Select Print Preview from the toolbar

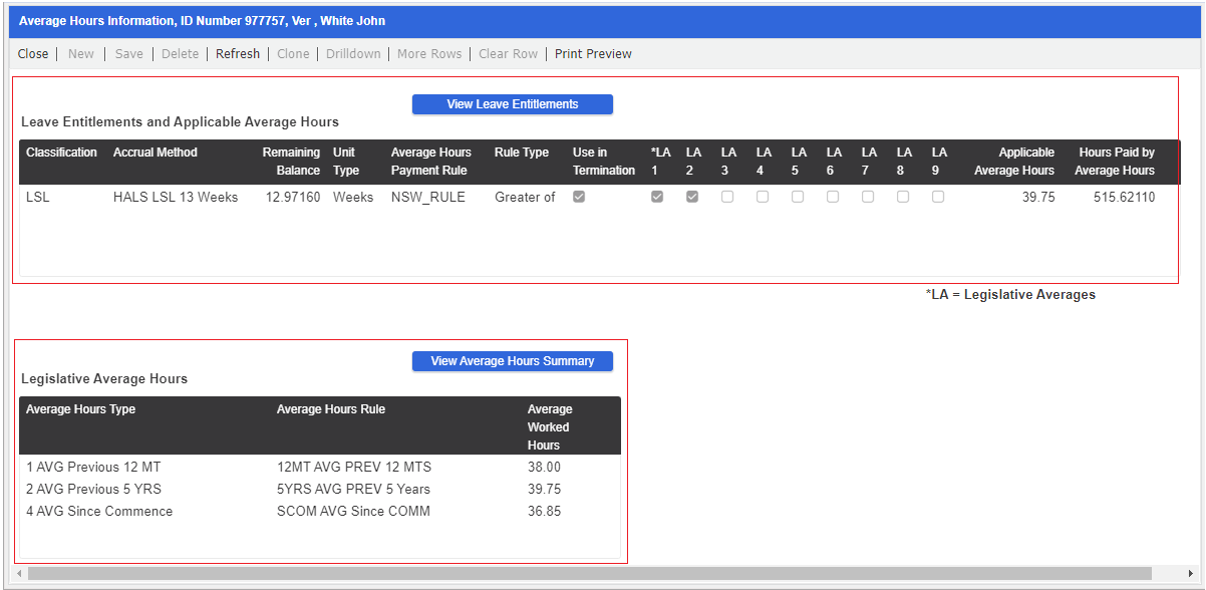pyautogui.click(x=593, y=53)
